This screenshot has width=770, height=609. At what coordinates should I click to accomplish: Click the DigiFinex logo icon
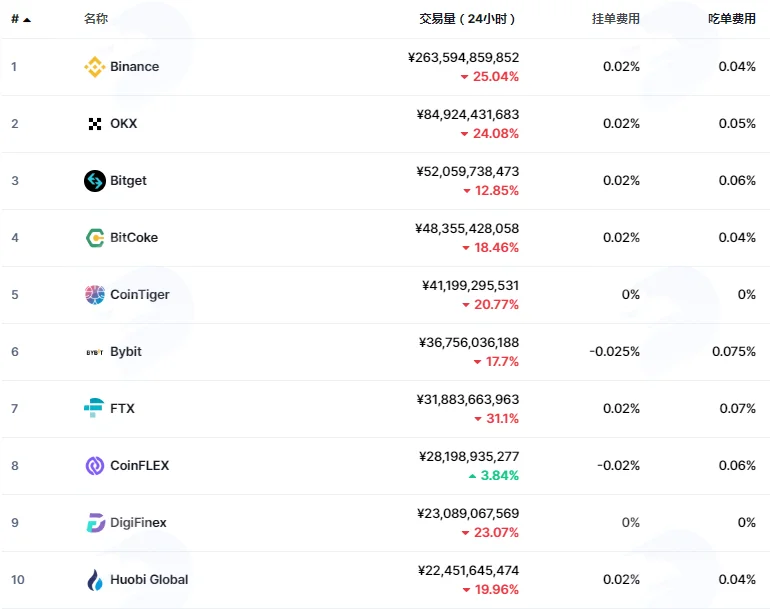point(96,523)
